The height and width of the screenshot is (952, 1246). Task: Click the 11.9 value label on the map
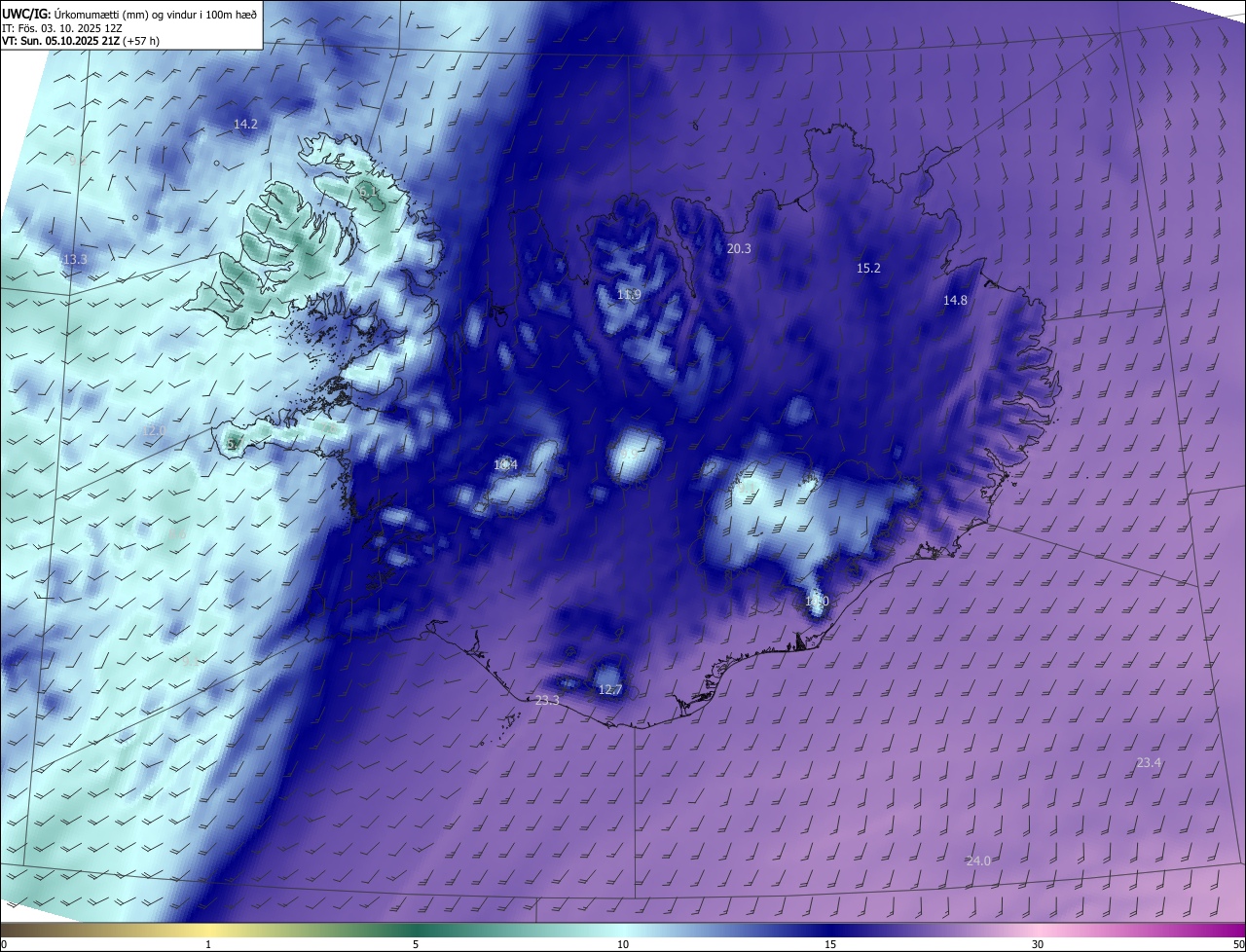click(x=629, y=295)
